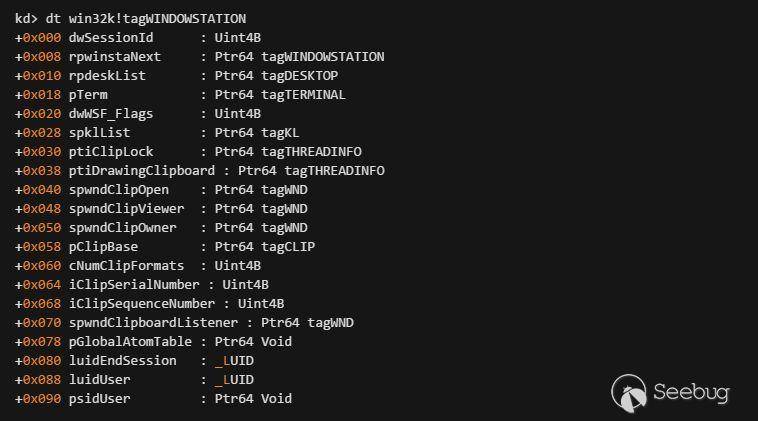758x421 pixels.
Task: Select the rpwinstaNext field name
Action: 115,56
